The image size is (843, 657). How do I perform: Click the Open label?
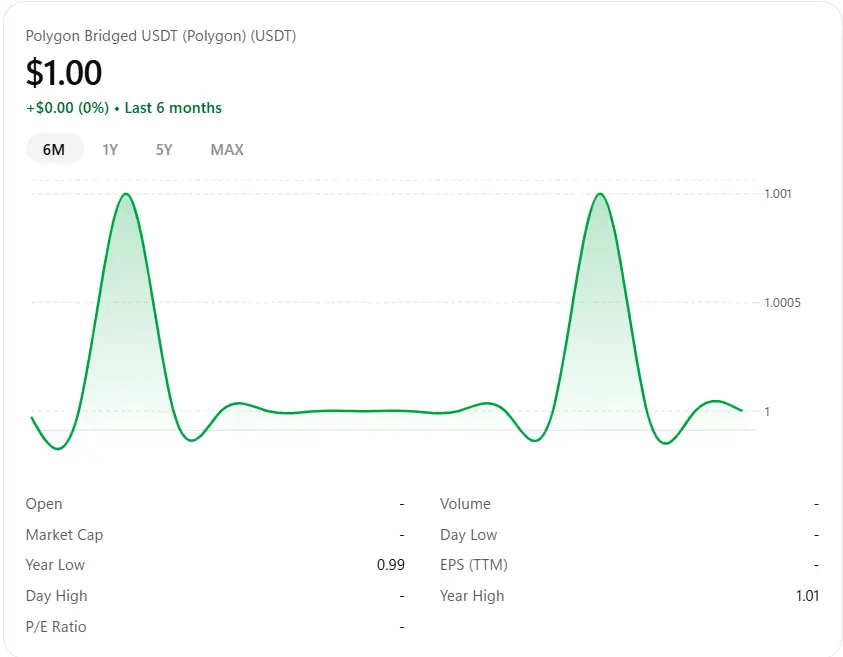click(44, 504)
